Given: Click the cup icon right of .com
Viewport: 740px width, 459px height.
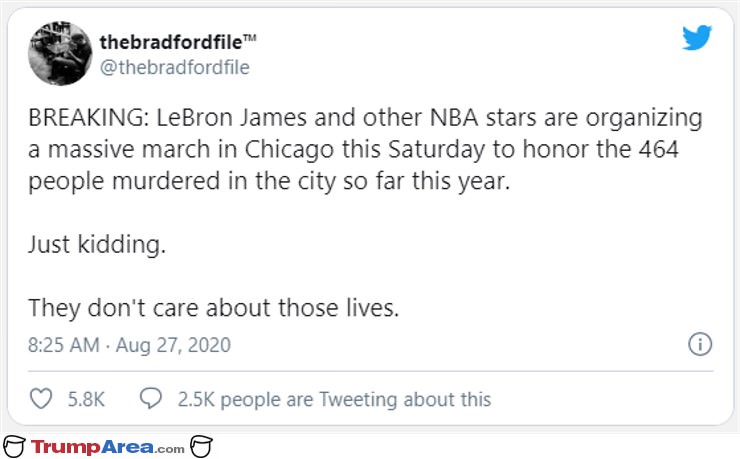Looking at the screenshot, I should (202, 446).
